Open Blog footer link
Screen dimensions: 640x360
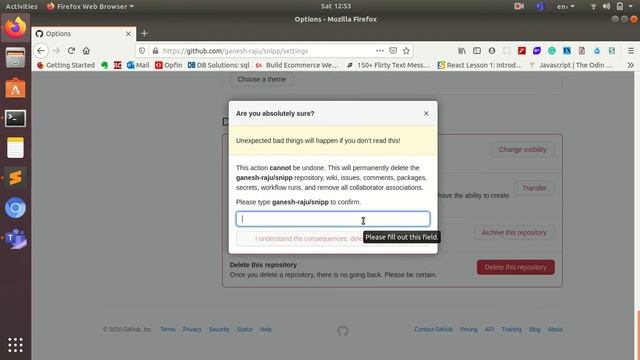(535, 329)
